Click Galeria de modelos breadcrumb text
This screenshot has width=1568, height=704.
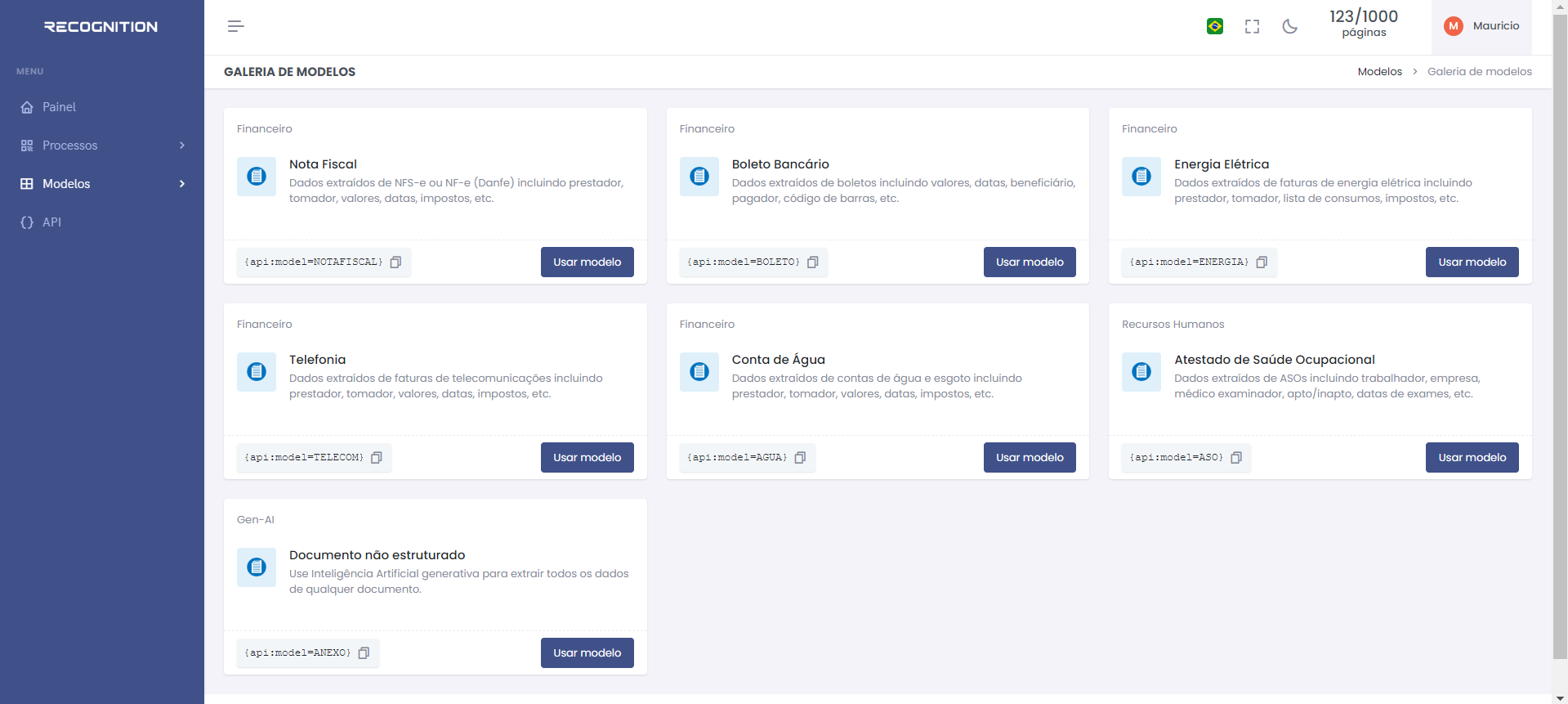(1479, 72)
